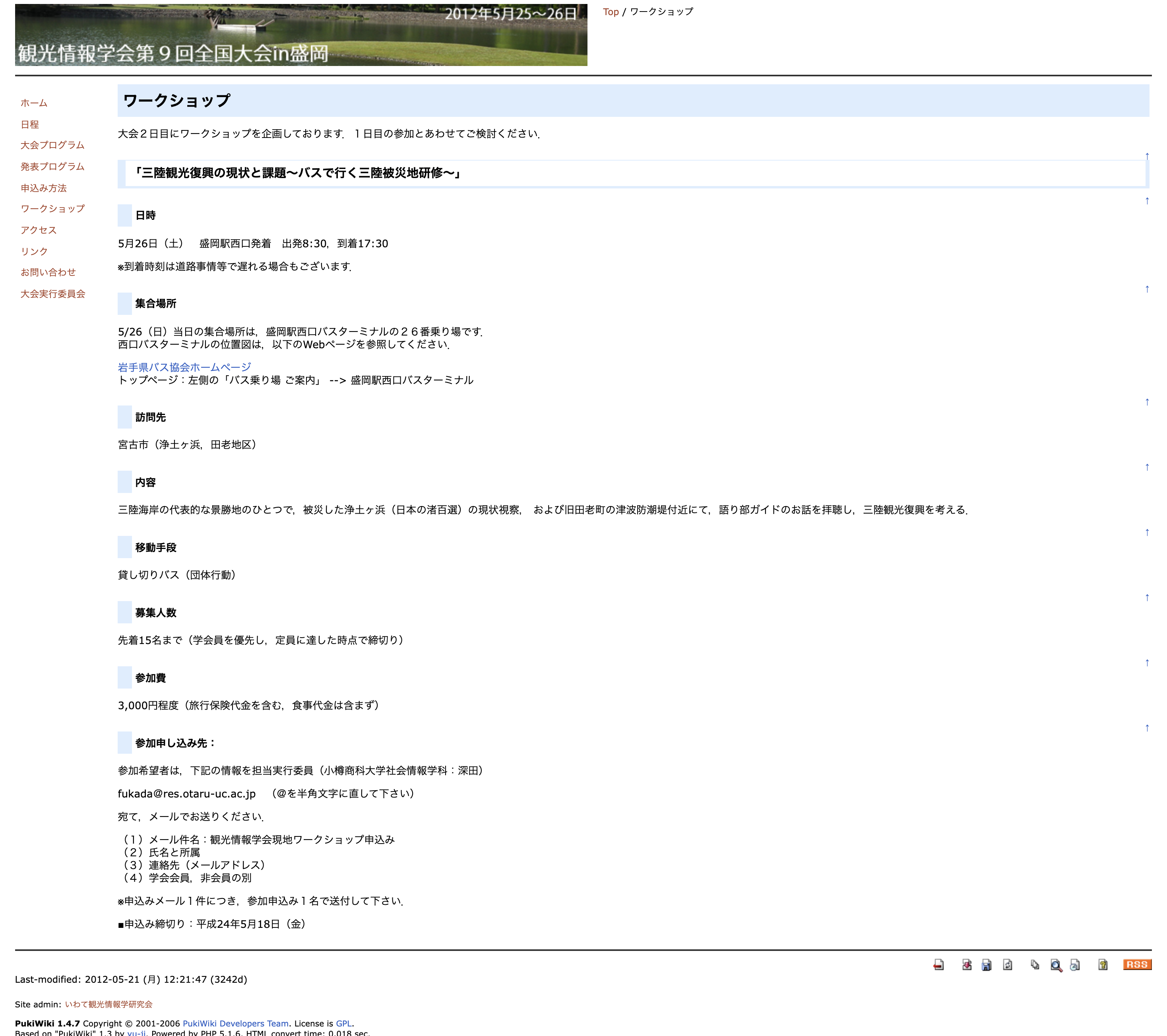
Task: Click the ↑ arrow just above the 集合場所 heading
Action: 1146,289
